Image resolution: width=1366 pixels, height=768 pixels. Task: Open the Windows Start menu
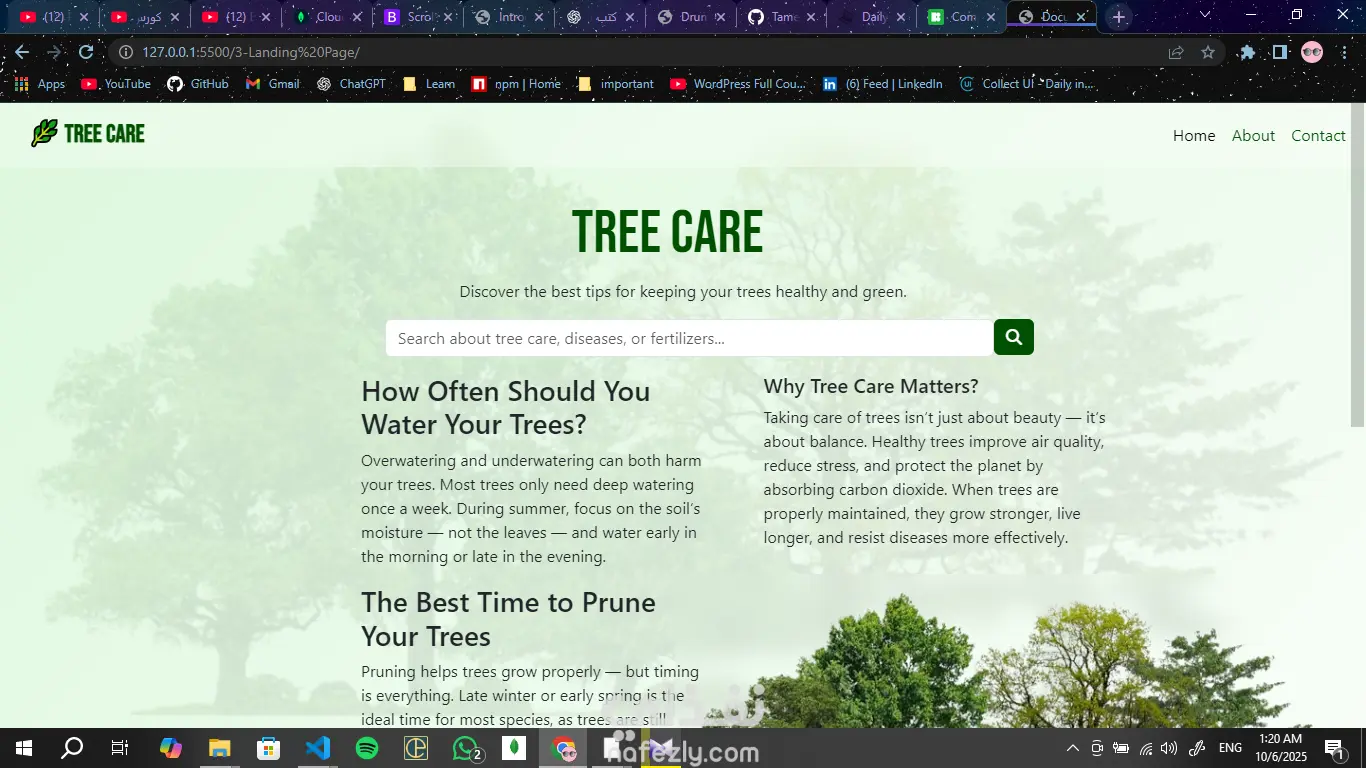coord(24,748)
